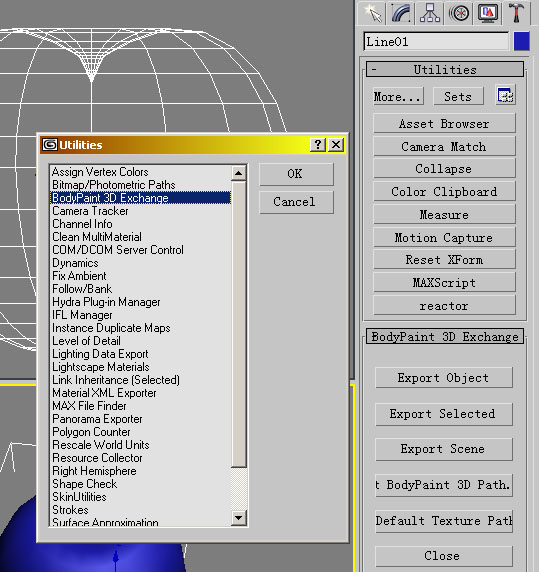This screenshot has width=539, height=572.
Task: Click the BodyPaint 3D Path button
Action: tap(444, 485)
